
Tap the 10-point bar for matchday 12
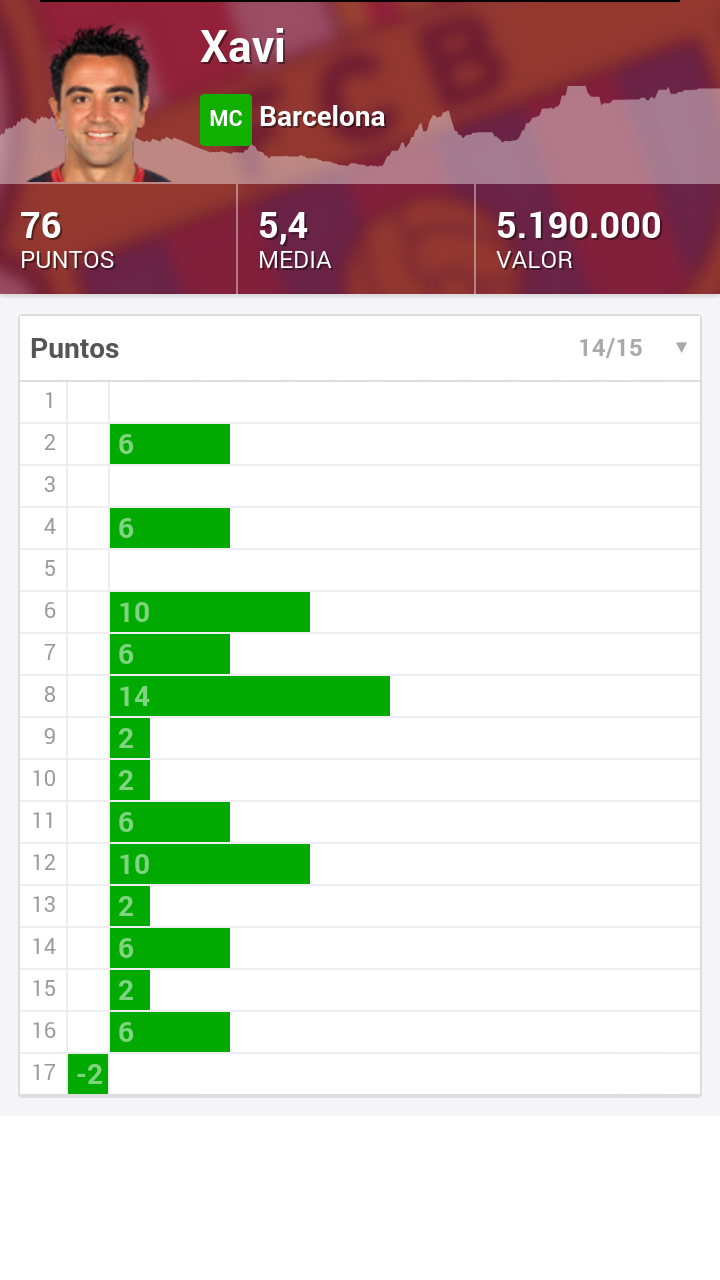[209, 864]
